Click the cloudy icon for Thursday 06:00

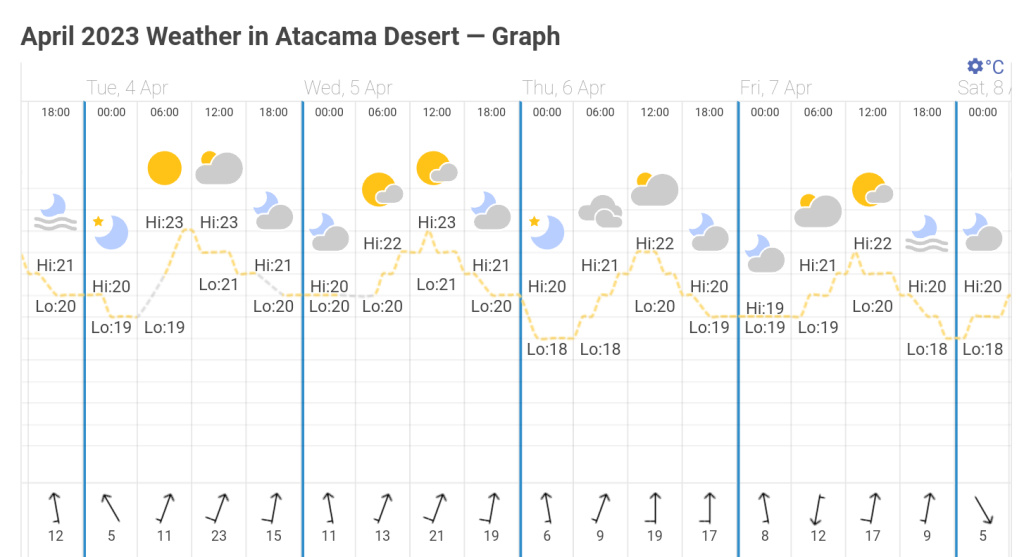point(600,211)
